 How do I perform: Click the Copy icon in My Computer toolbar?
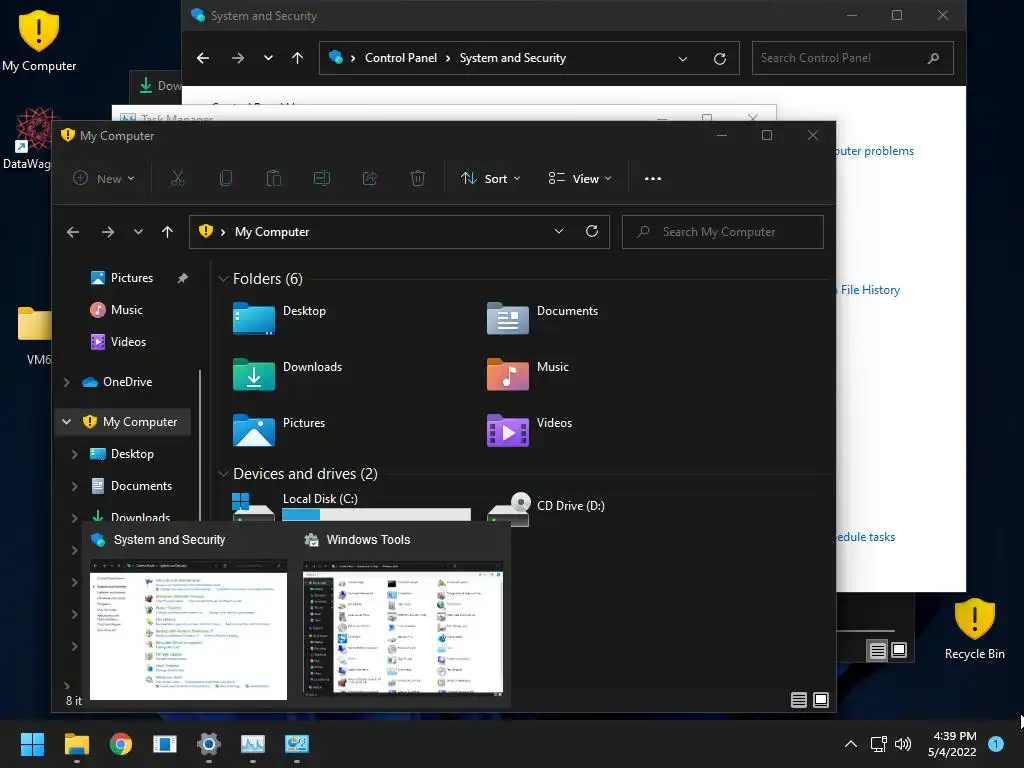(x=226, y=178)
